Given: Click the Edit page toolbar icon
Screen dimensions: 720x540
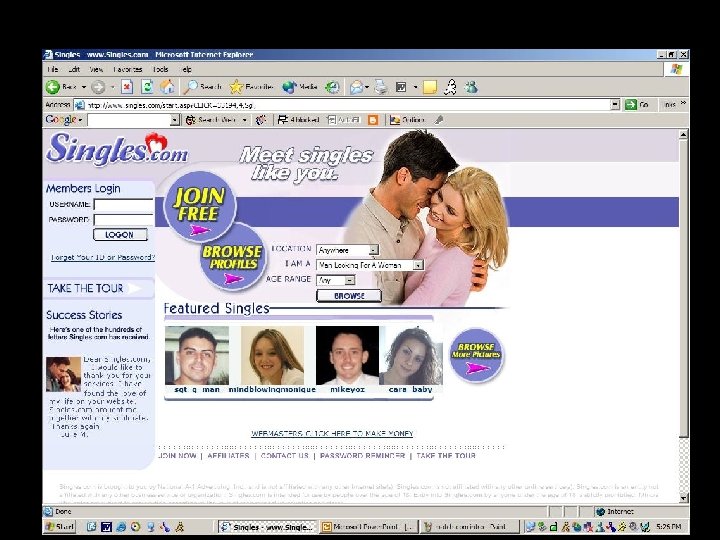Looking at the screenshot, I should 401,87.
